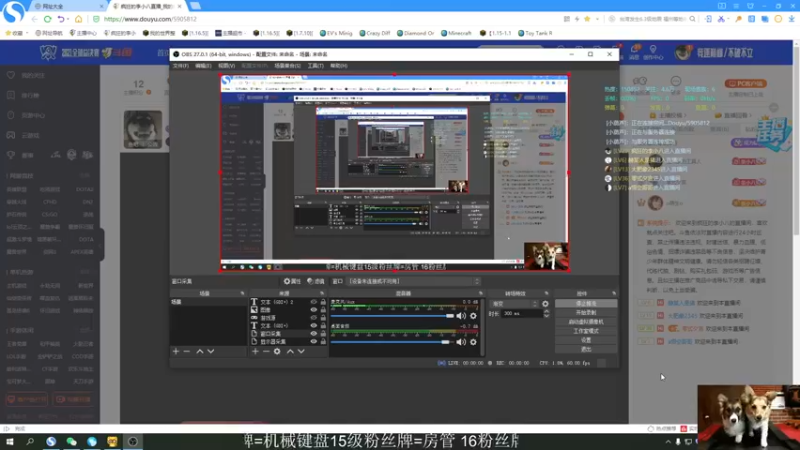This screenshot has height=450, width=800.
Task: Pop out the Controls dock panel
Action: click(614, 293)
